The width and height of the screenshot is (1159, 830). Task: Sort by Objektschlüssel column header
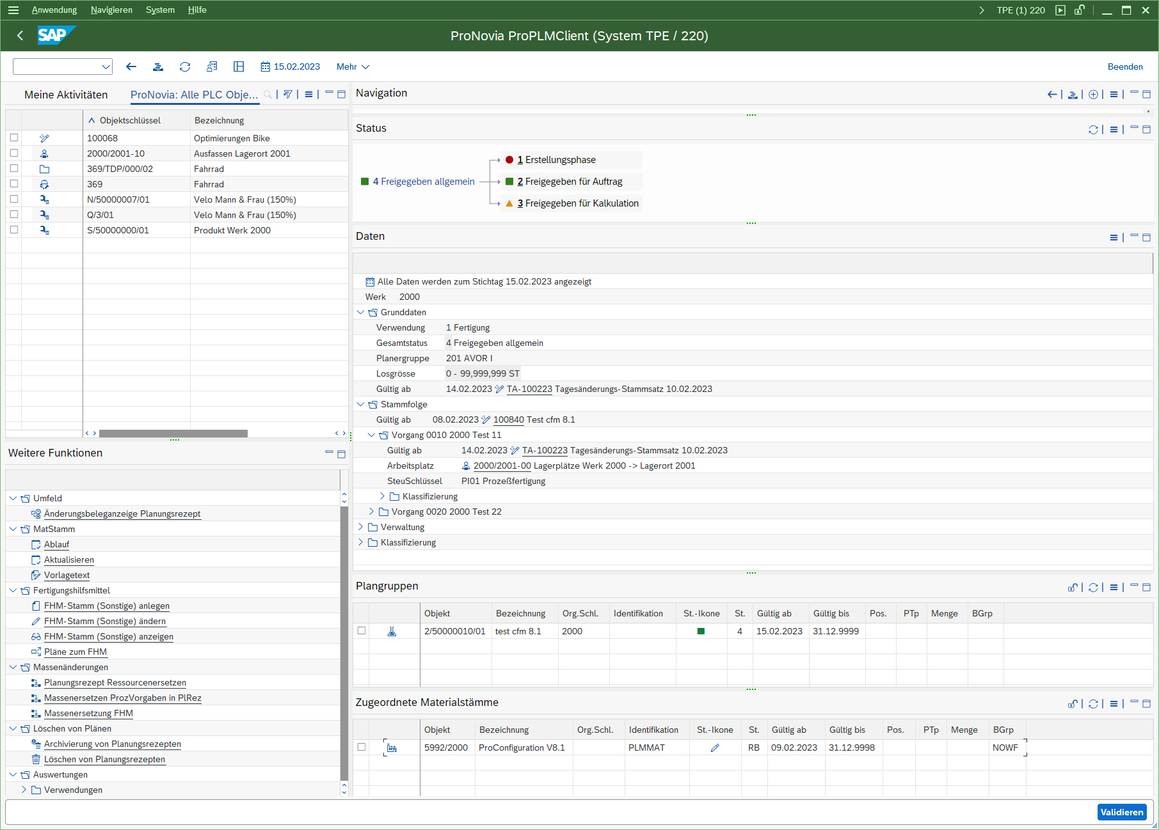click(130, 120)
